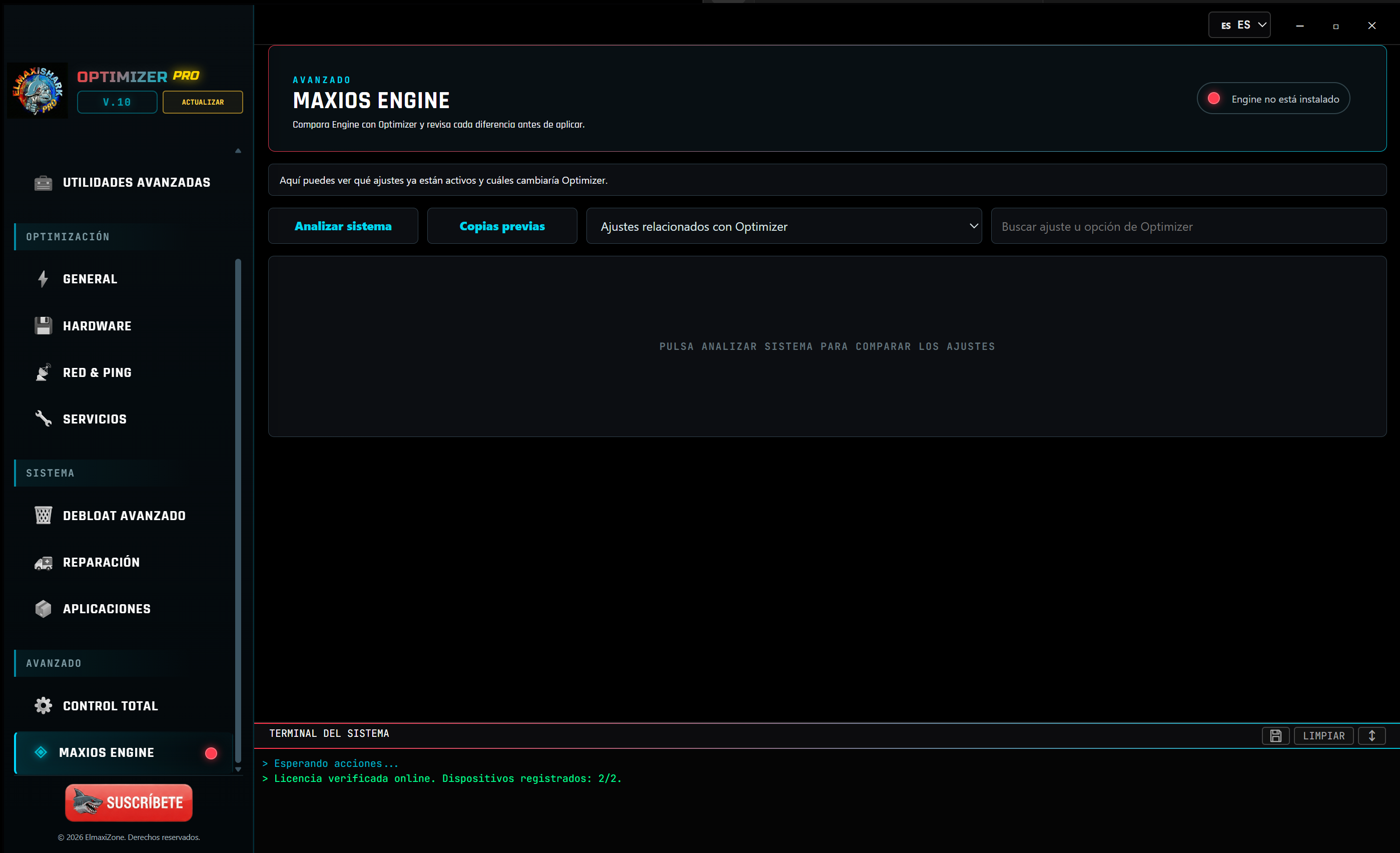This screenshot has width=1400, height=853.
Task: Click the Maxios Engine diamond icon
Action: point(41,752)
